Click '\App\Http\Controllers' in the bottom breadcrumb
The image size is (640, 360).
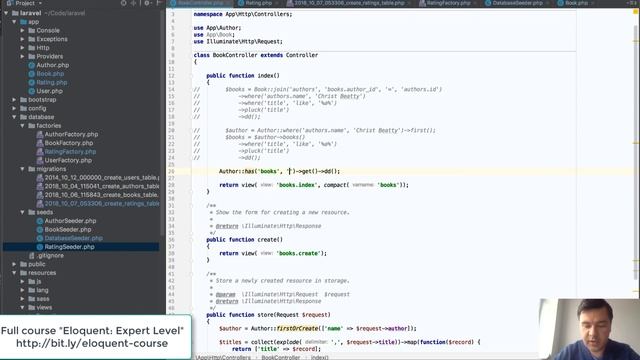click(x=224, y=358)
